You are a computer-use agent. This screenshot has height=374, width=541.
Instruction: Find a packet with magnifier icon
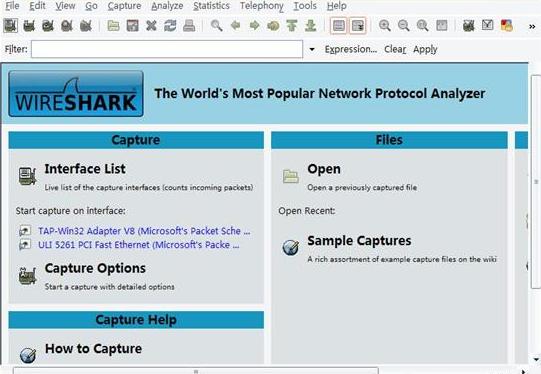tap(217, 26)
